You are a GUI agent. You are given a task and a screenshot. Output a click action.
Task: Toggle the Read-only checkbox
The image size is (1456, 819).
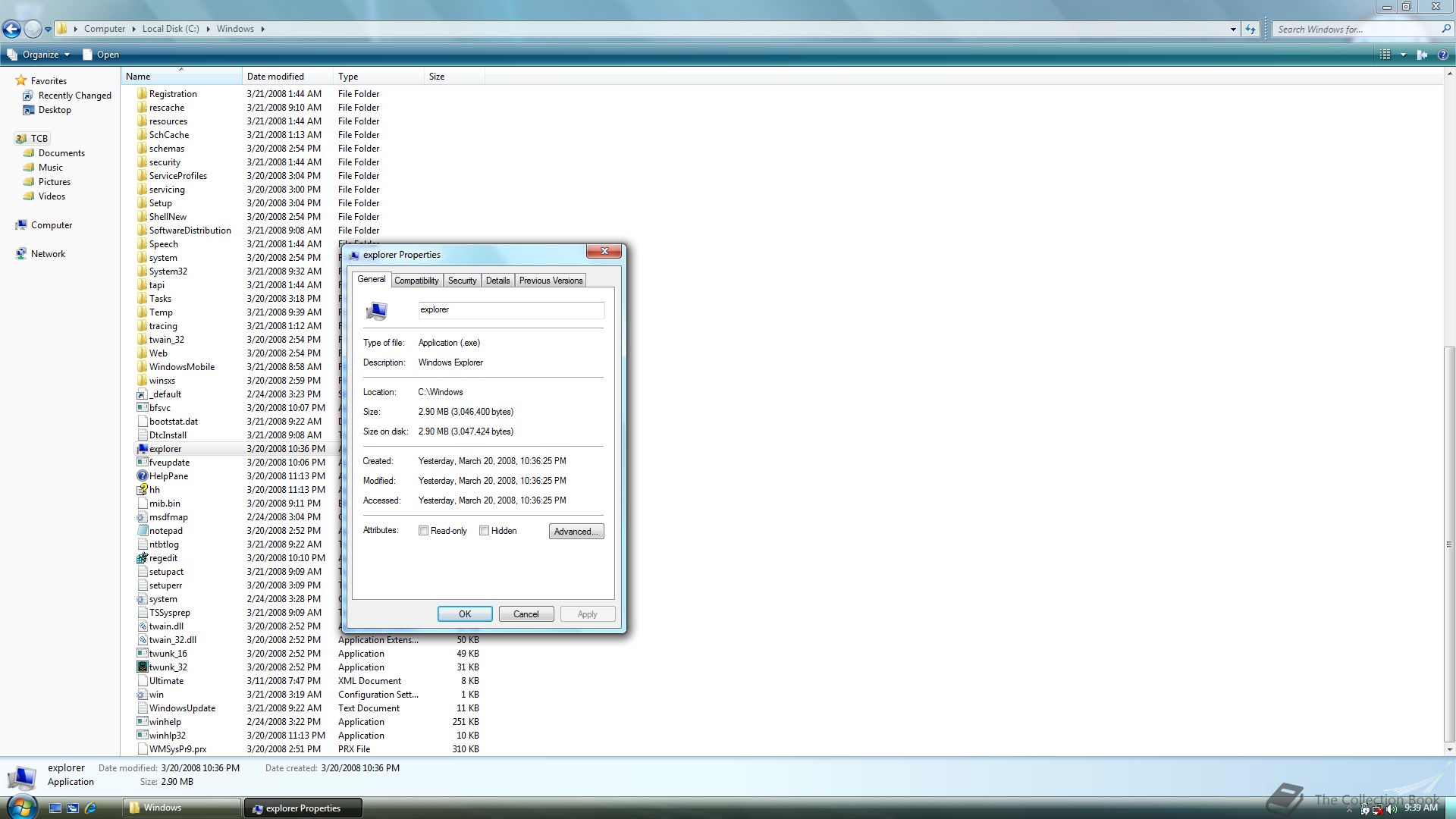click(423, 531)
